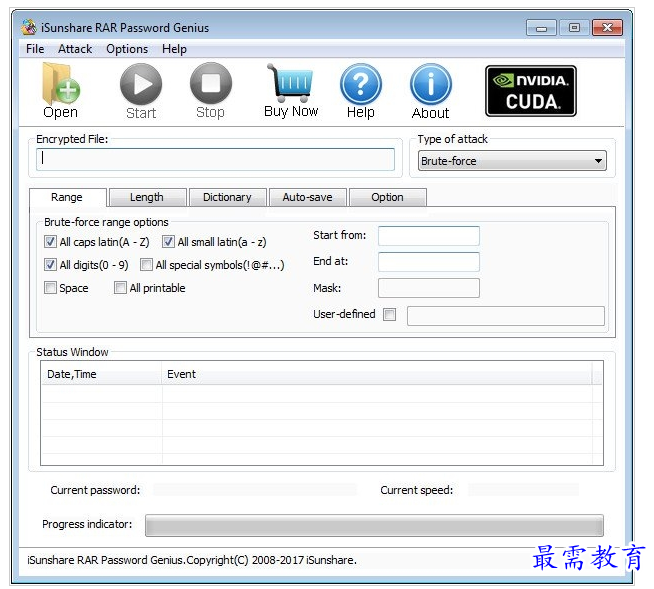The width and height of the screenshot is (654, 589).
Task: Click the Status Window label
Action: [x=72, y=352]
